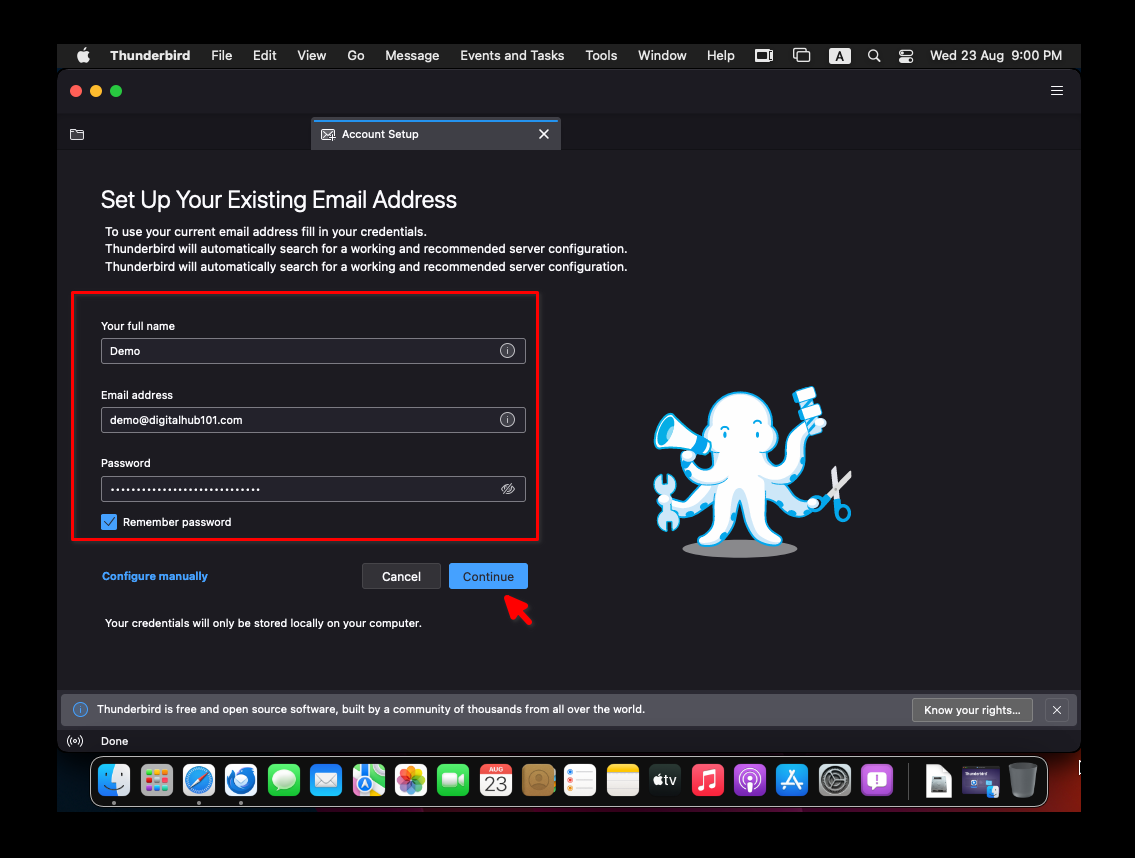Open the folder pane icon tab
Viewport: 1135px width, 858px height.
77,134
